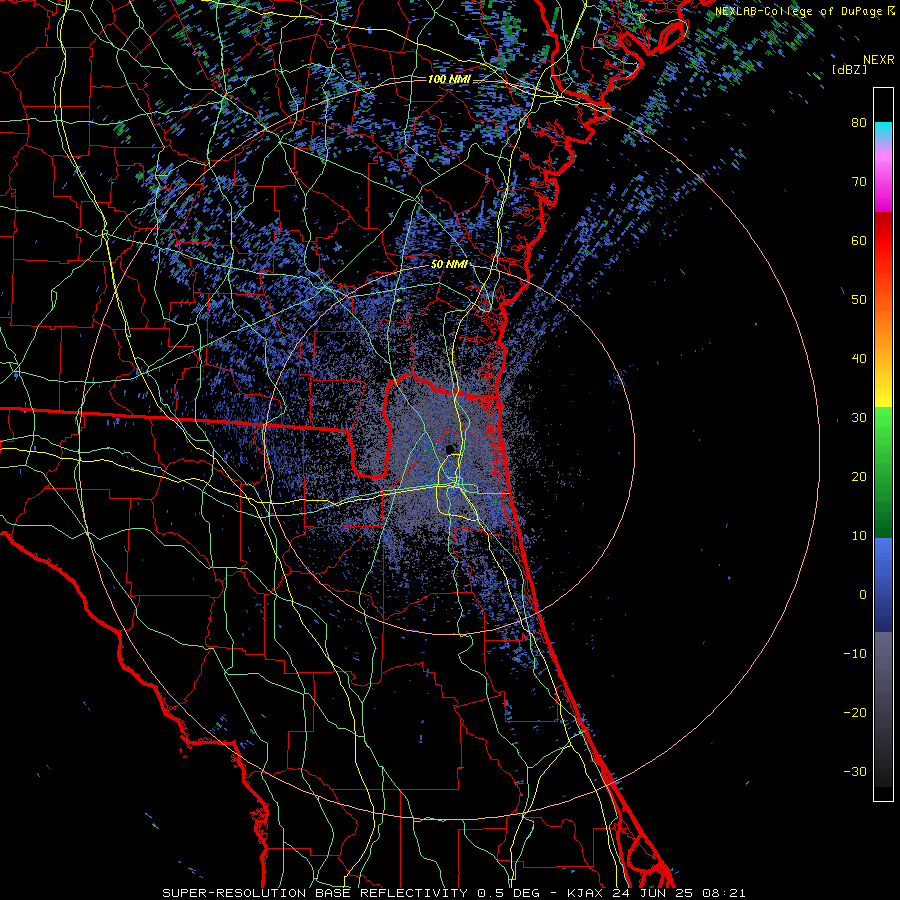Click the cyan band atop the color bar
The width and height of the screenshot is (900, 900).
click(883, 132)
